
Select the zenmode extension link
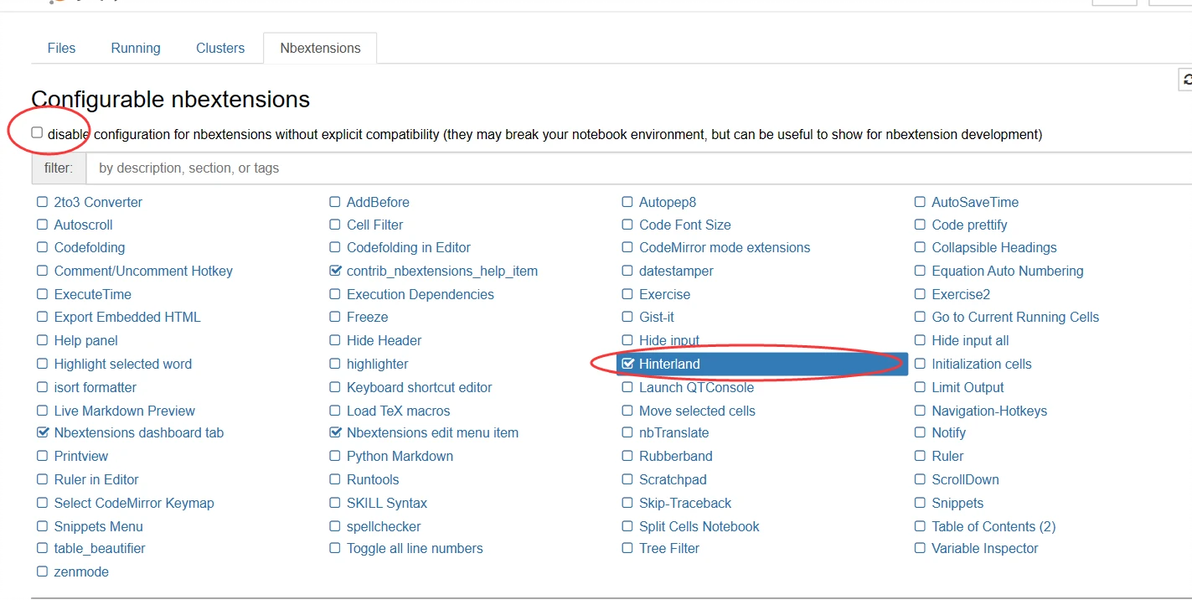[x=81, y=572]
